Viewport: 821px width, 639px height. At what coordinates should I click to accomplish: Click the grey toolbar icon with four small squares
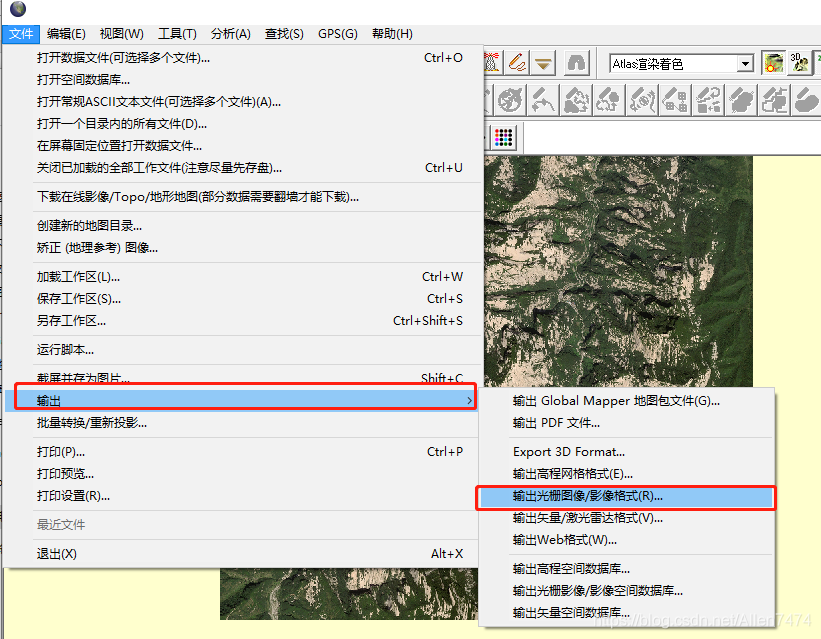[x=676, y=100]
